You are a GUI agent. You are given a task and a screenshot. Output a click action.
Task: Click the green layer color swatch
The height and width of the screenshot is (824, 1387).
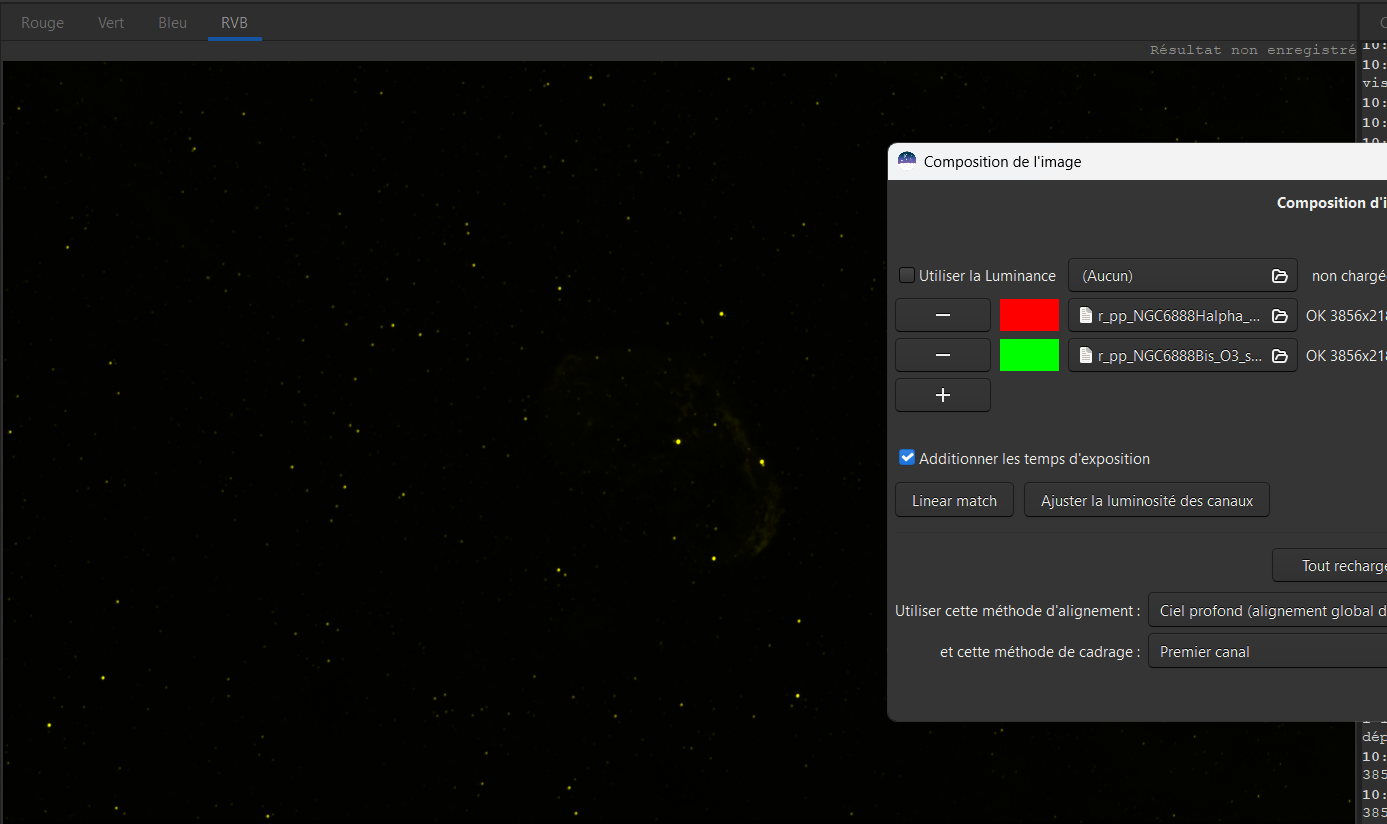point(1029,355)
